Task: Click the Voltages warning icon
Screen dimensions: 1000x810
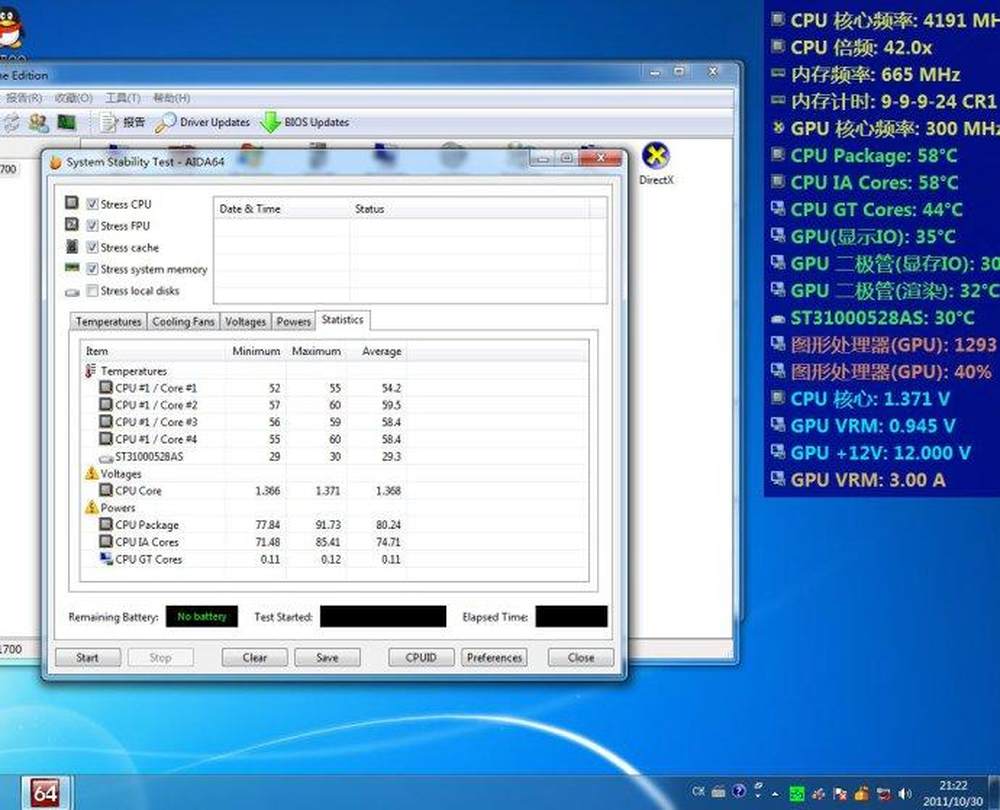Action: [x=91, y=473]
